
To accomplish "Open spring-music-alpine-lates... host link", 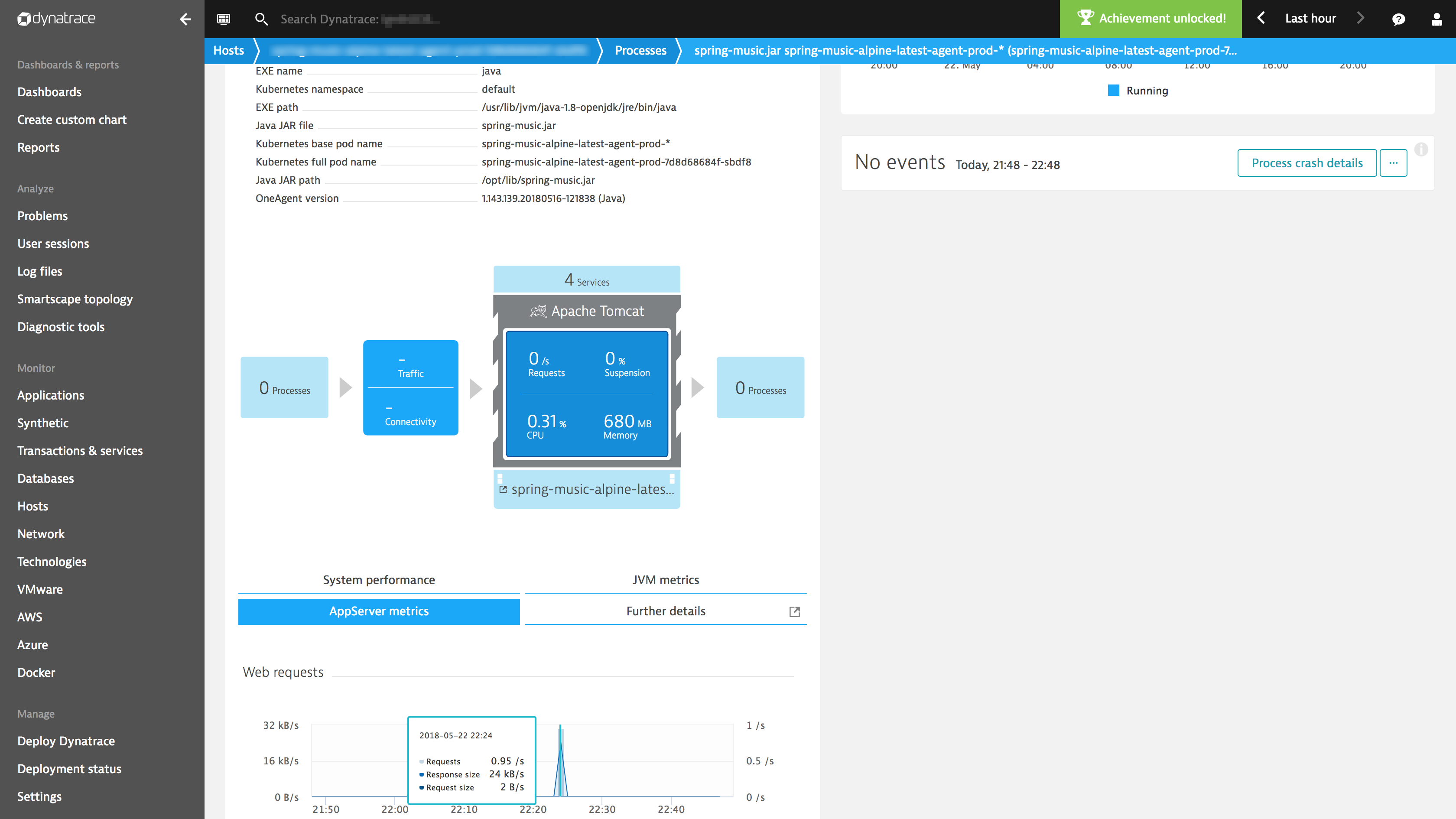I will coord(592,489).
